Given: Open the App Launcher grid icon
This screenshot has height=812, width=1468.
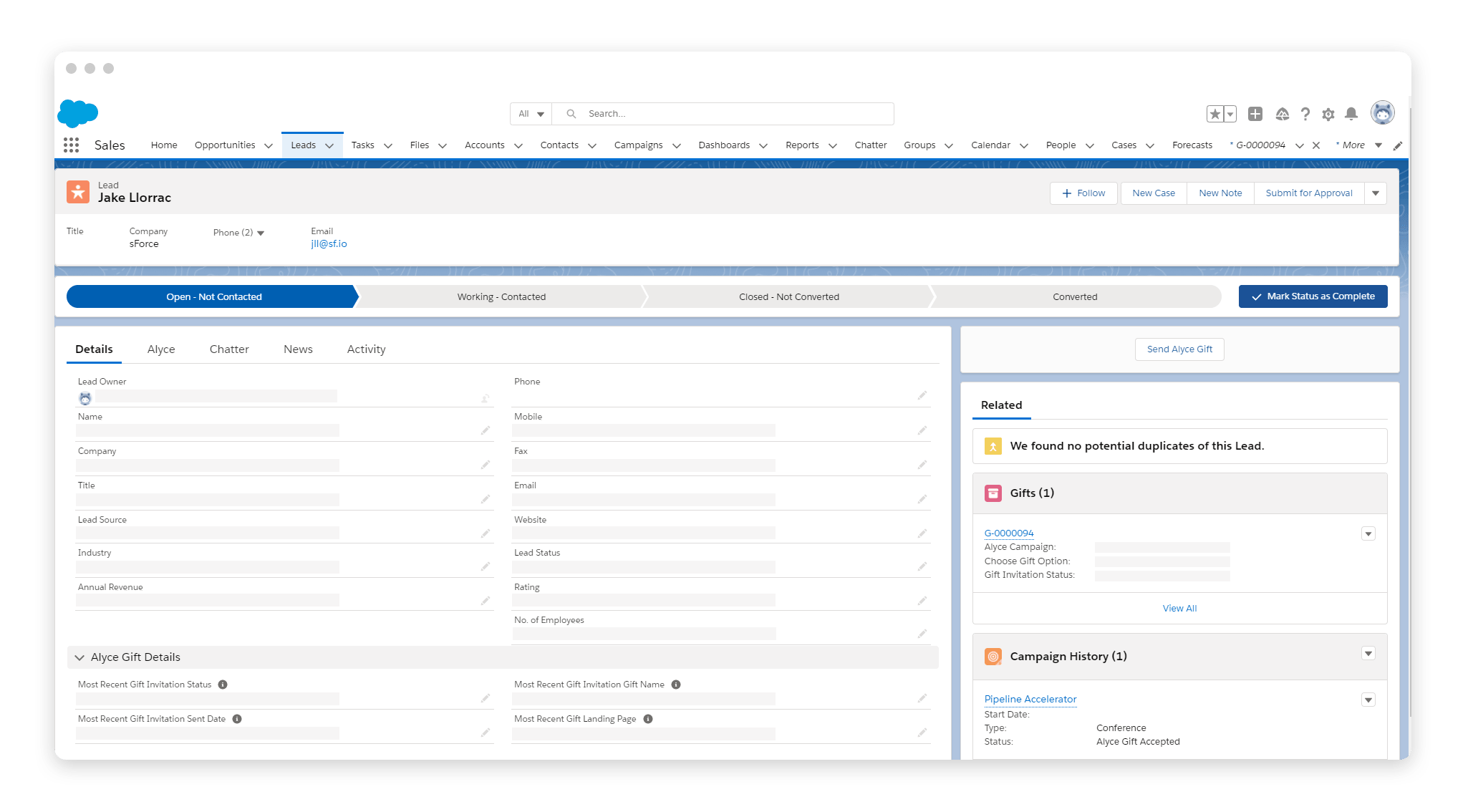Looking at the screenshot, I should tap(71, 145).
